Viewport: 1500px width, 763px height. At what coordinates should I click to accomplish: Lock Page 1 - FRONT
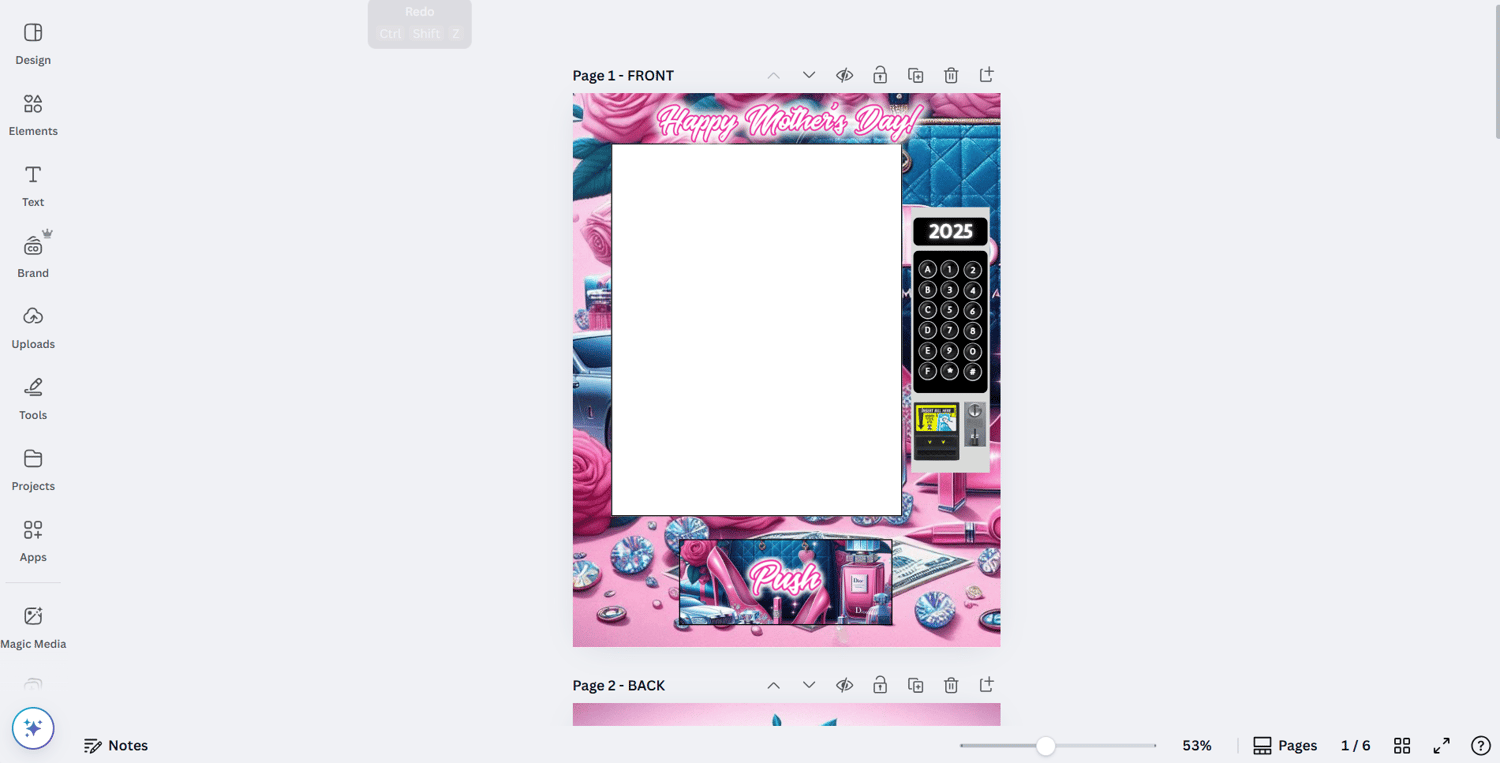point(880,75)
